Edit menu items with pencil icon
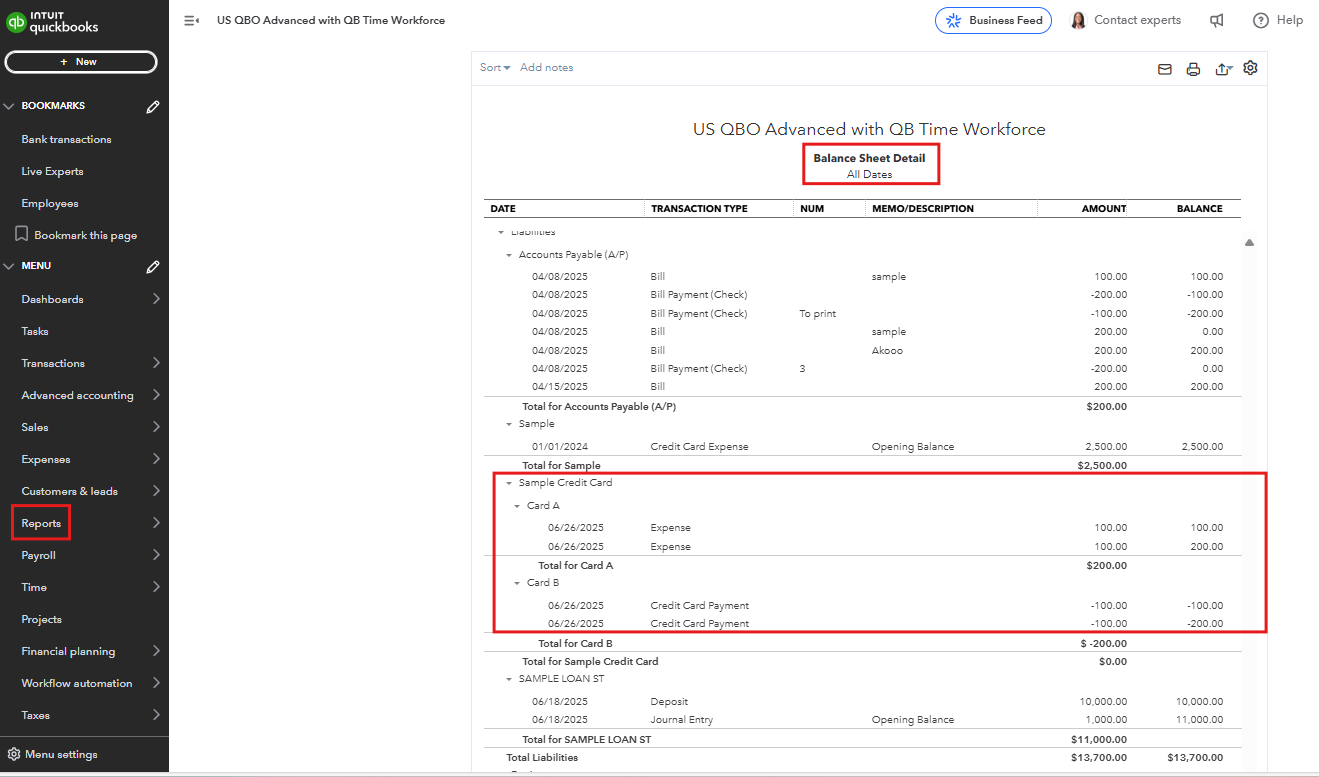Viewport: 1319px width, 777px height. [x=153, y=267]
